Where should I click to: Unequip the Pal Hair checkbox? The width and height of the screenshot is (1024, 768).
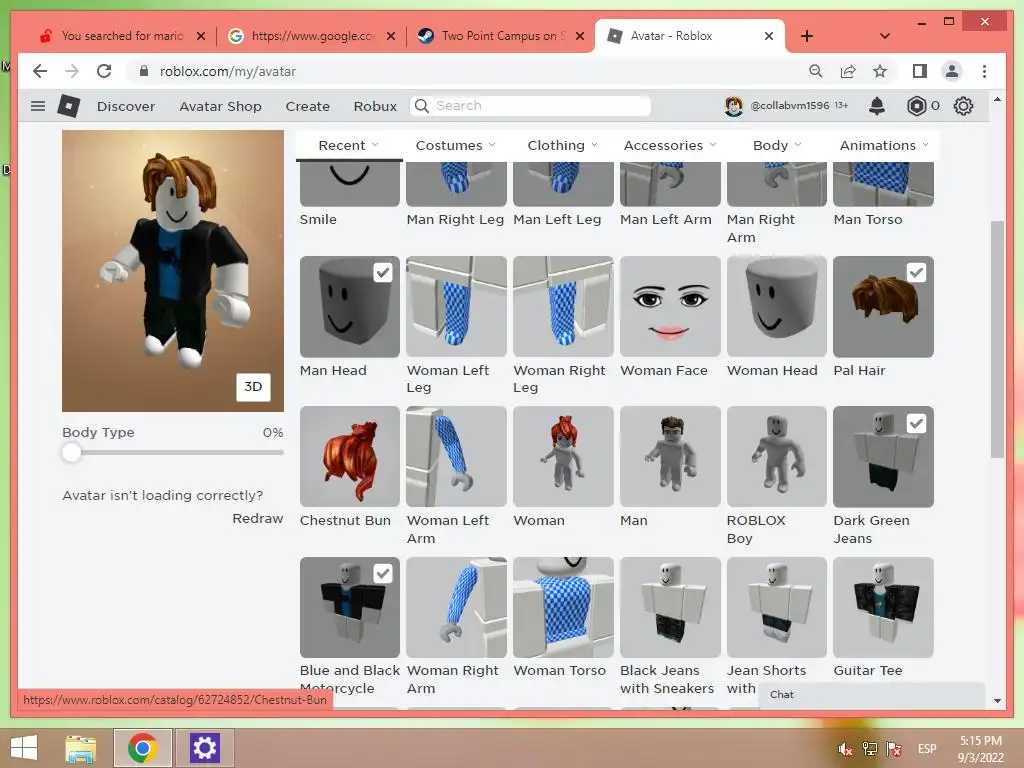click(x=916, y=272)
